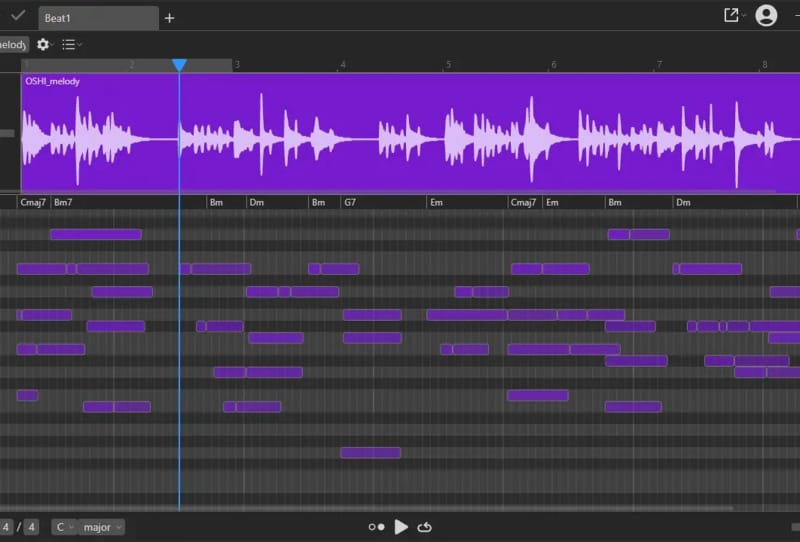Click bar 5 on the ruler
The height and width of the screenshot is (542, 800).
(x=448, y=65)
